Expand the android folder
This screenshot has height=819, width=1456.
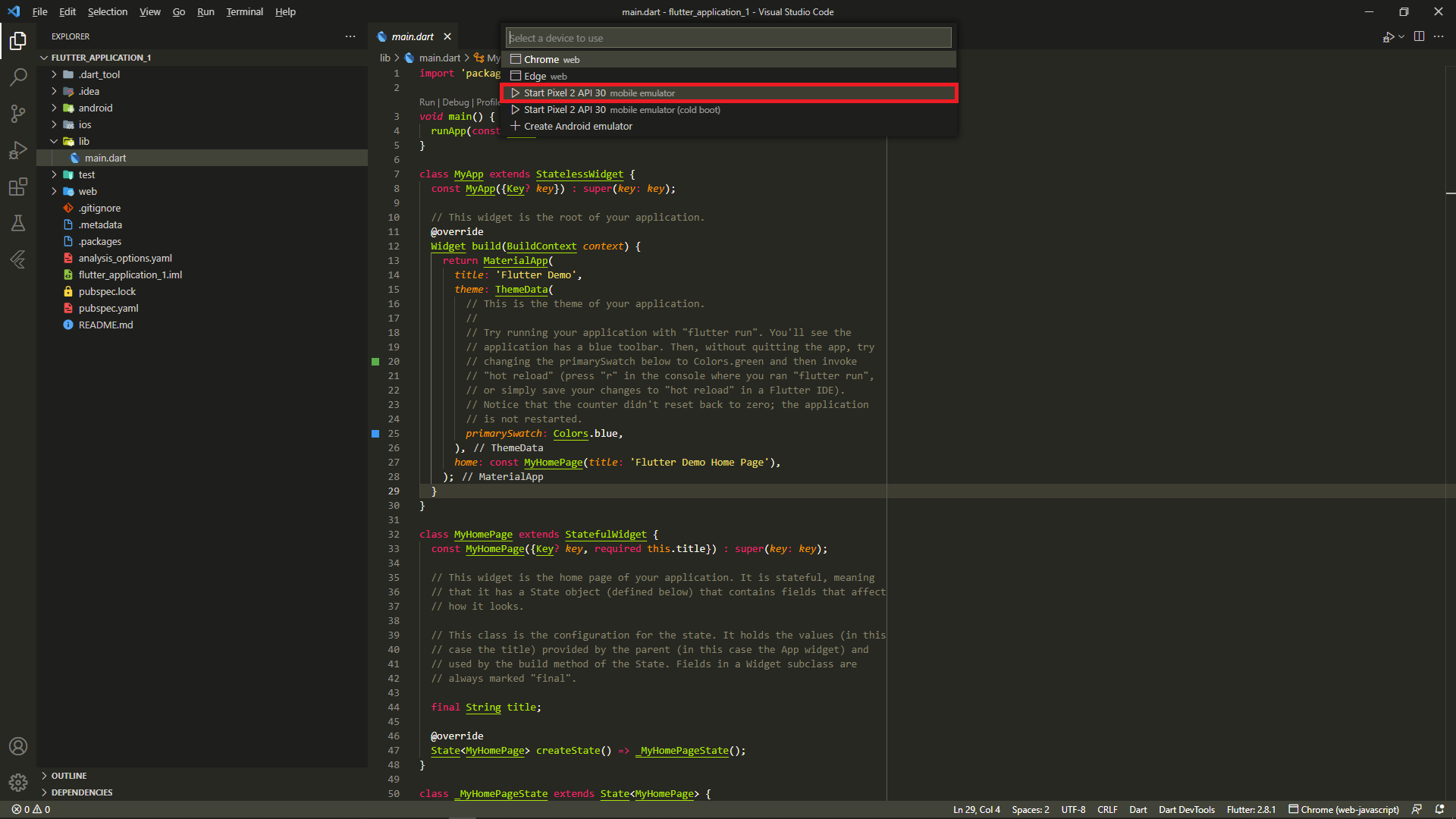pyautogui.click(x=95, y=108)
